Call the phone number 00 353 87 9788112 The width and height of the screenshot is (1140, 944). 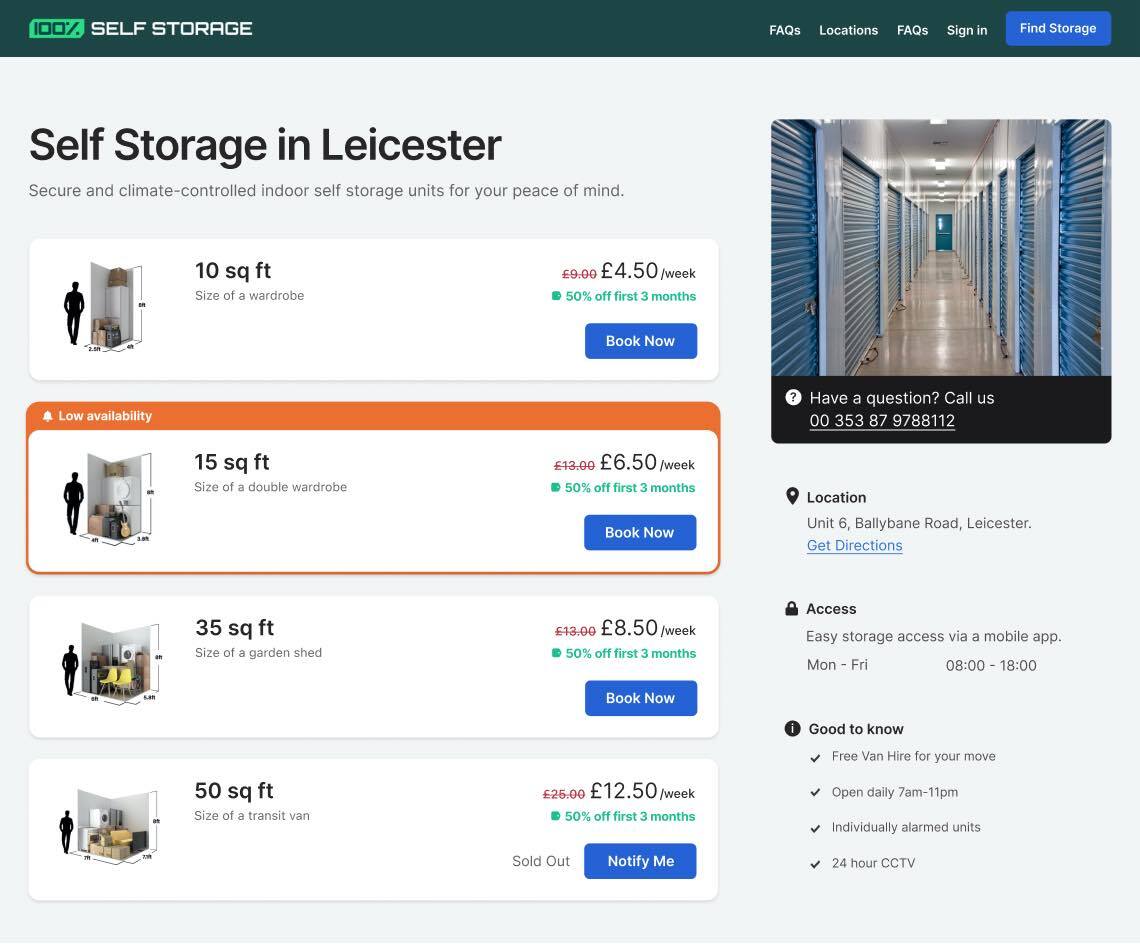click(881, 420)
